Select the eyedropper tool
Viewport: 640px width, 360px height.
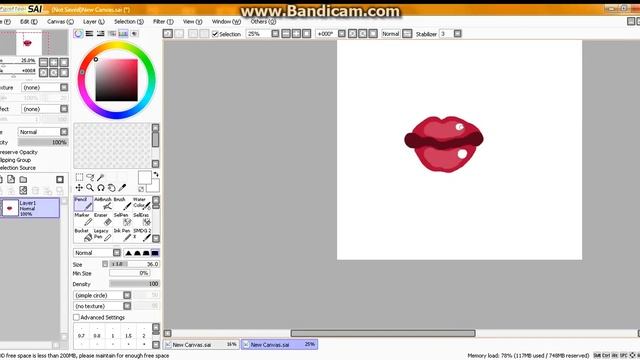pos(122,188)
